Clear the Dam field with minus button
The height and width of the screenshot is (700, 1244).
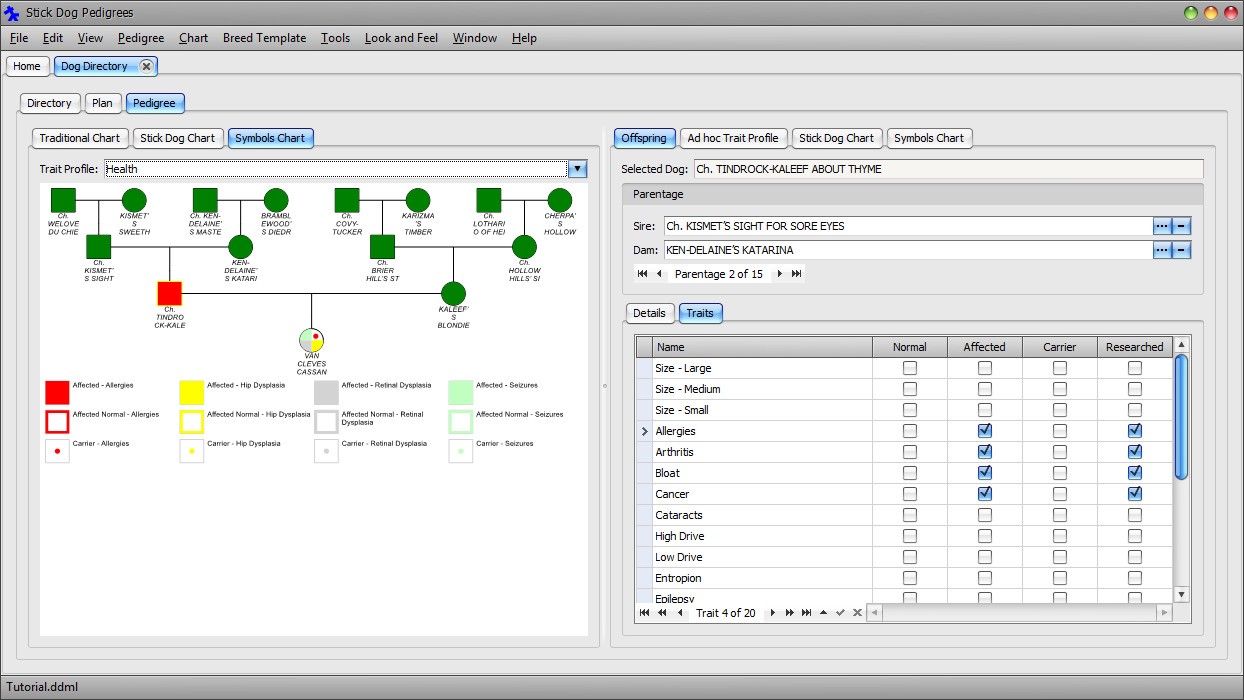[1181, 250]
